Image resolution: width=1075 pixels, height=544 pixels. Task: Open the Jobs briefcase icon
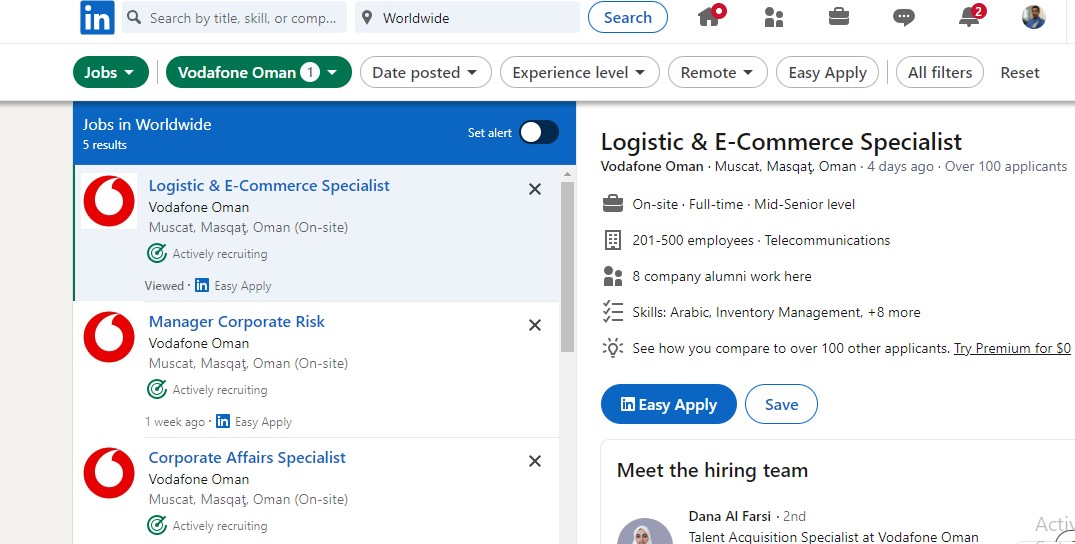838,17
